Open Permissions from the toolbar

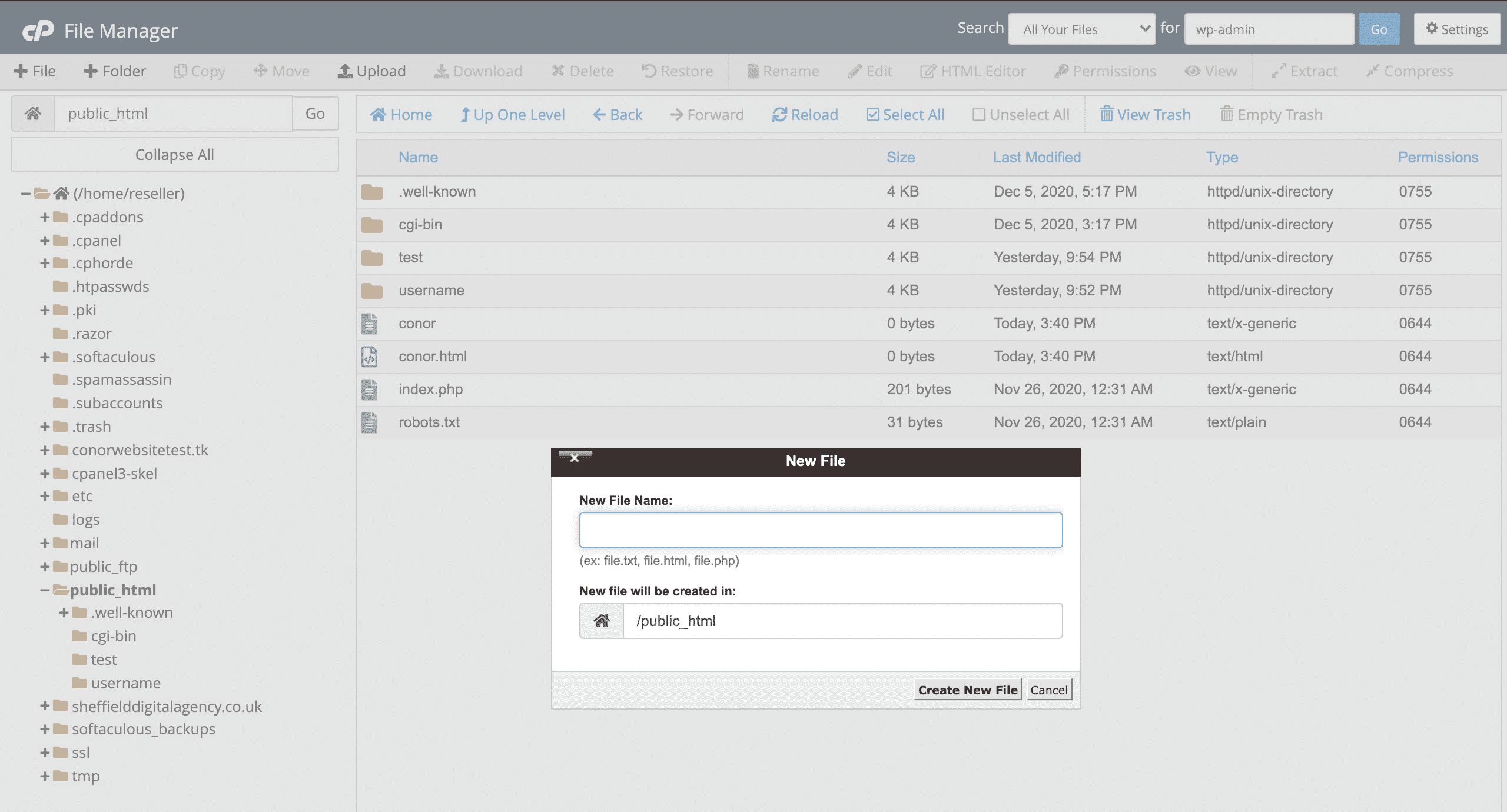[1106, 71]
